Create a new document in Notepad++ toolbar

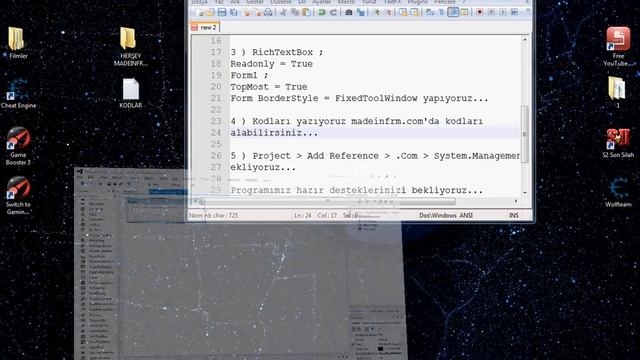coord(200,12)
